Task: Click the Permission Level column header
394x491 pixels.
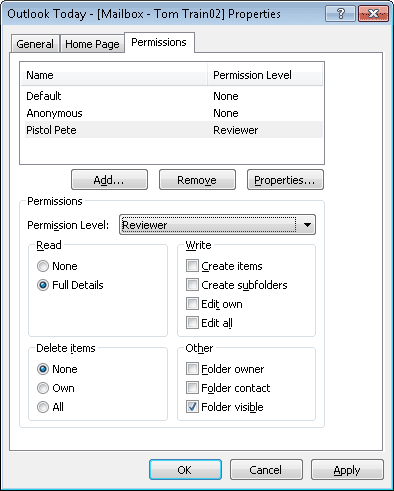Action: click(265, 75)
